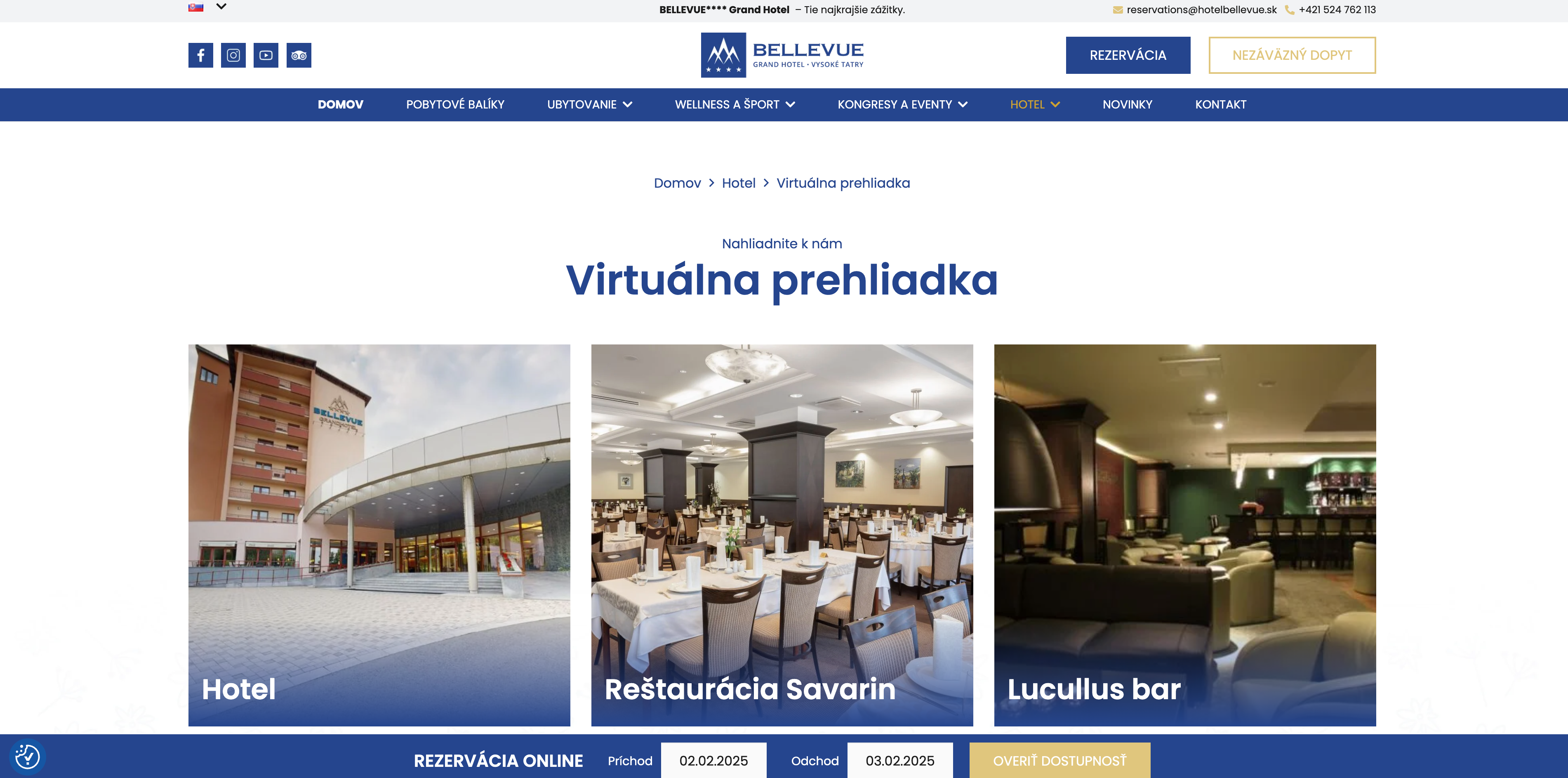This screenshot has height=778, width=1568.
Task: Open the Novinky menu item
Action: [1127, 105]
